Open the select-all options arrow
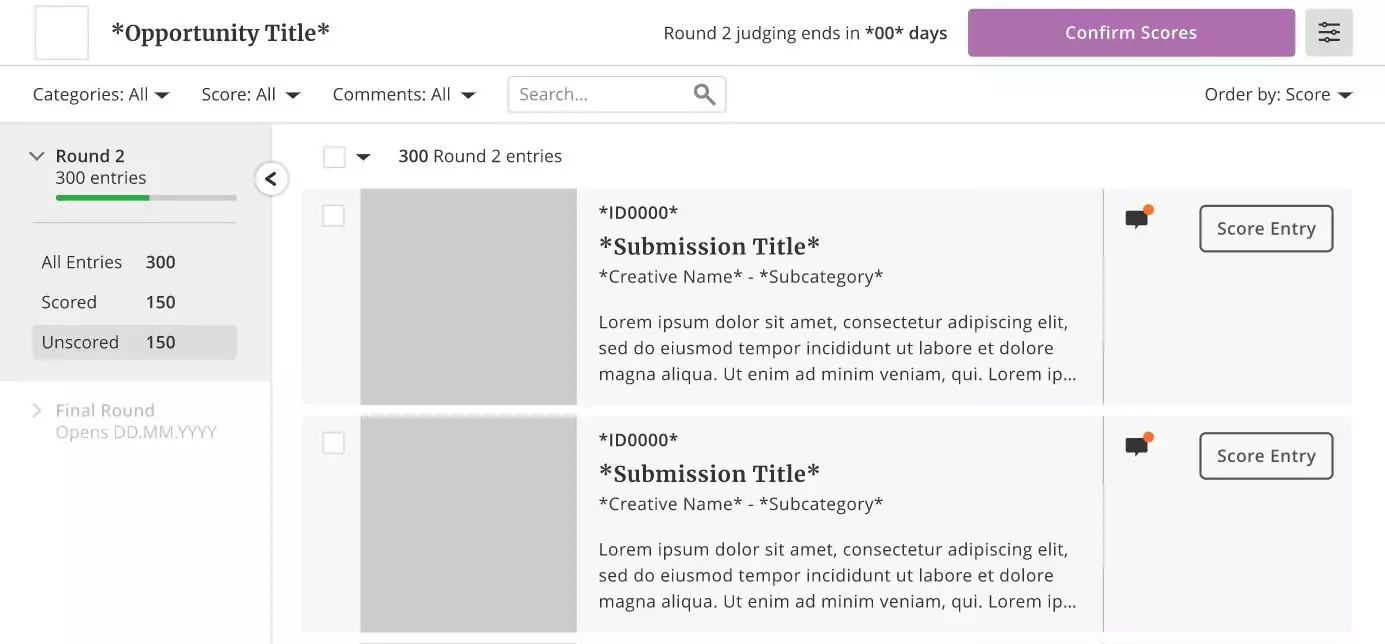This screenshot has height=644, width=1385. point(363,157)
